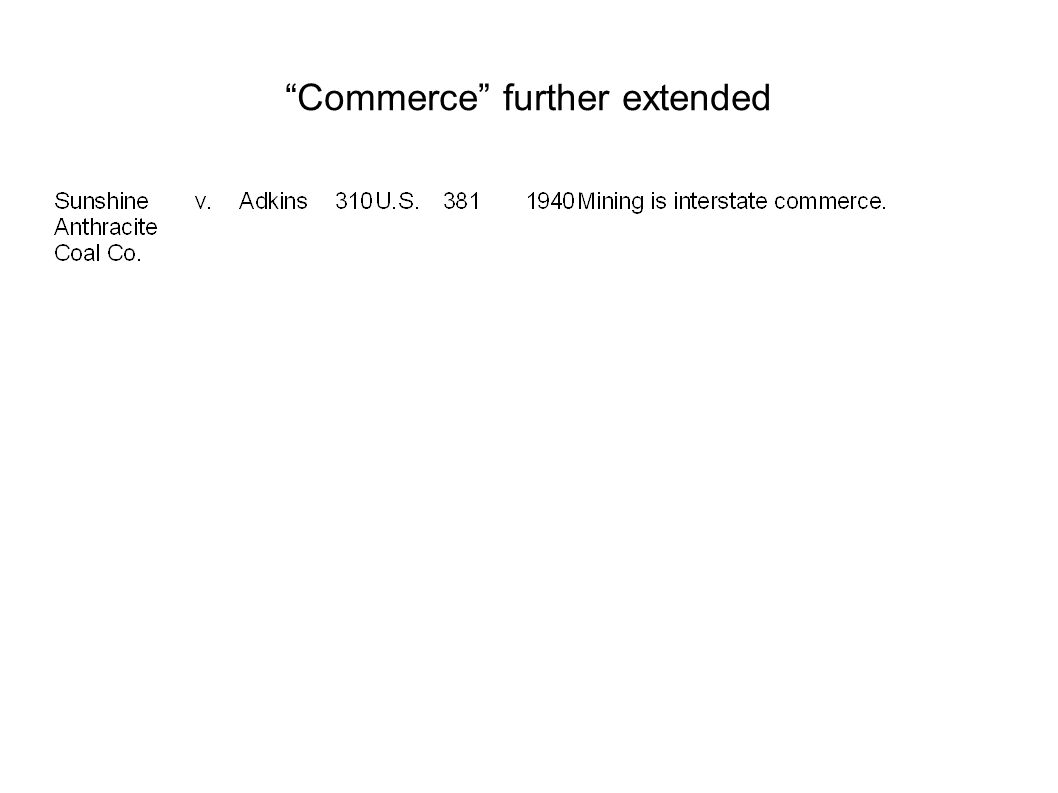The width and height of the screenshot is (1058, 793).
Task: Click the text "Coal Co."
Action: (98, 254)
